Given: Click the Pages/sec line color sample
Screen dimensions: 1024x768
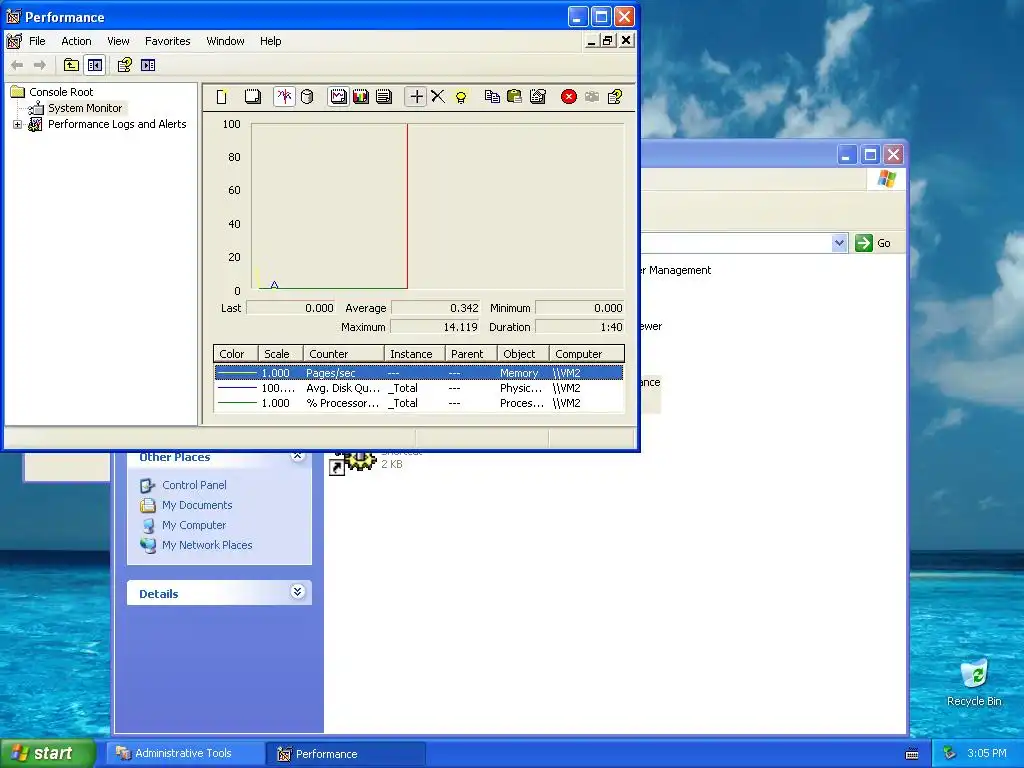Looking at the screenshot, I should point(236,373).
